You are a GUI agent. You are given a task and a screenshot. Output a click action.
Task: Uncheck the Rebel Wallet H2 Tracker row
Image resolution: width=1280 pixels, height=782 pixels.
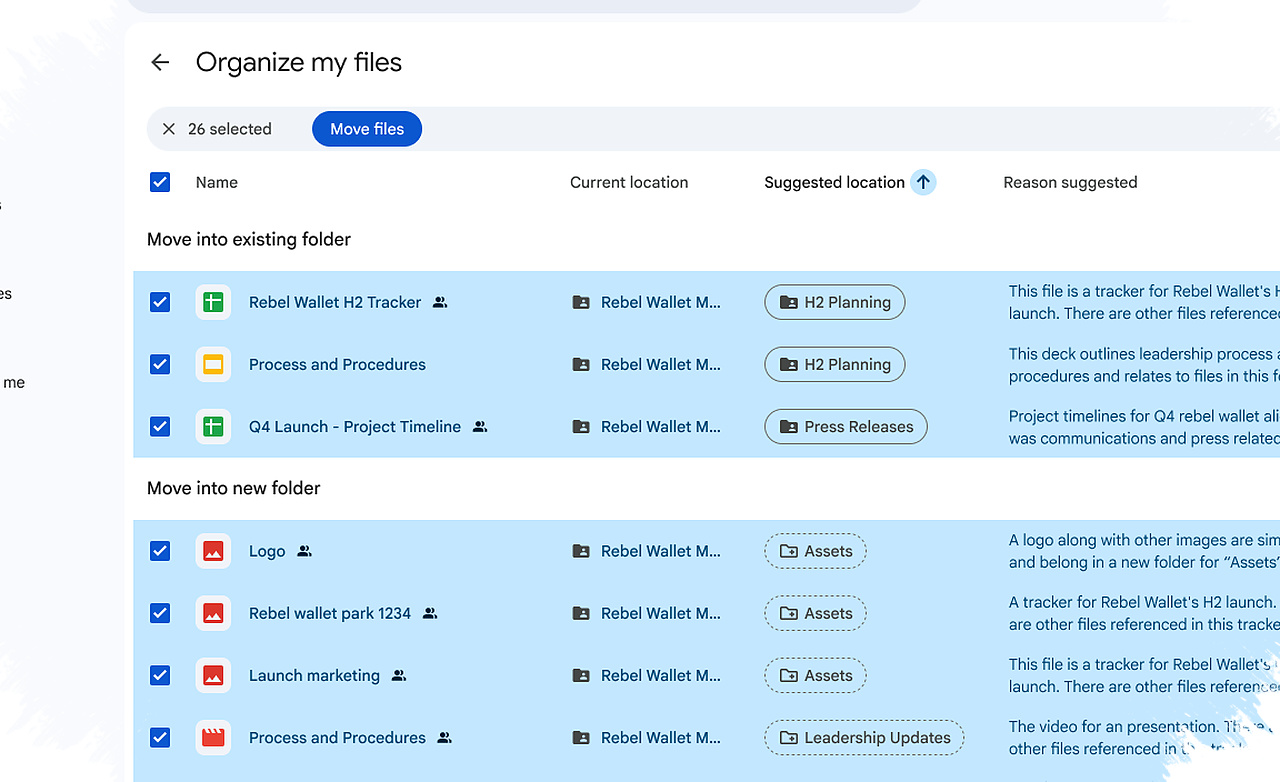(x=160, y=302)
